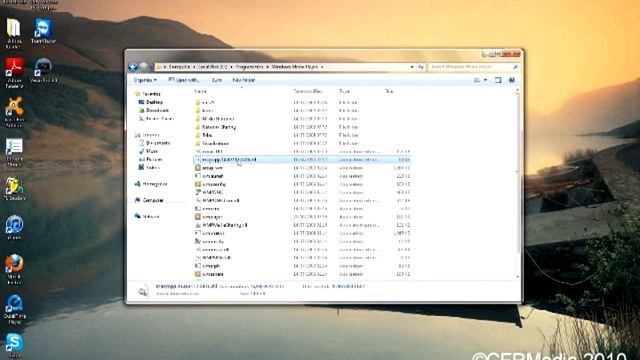
Task: Expand the address bar history dropdown arrow
Action: pos(412,67)
